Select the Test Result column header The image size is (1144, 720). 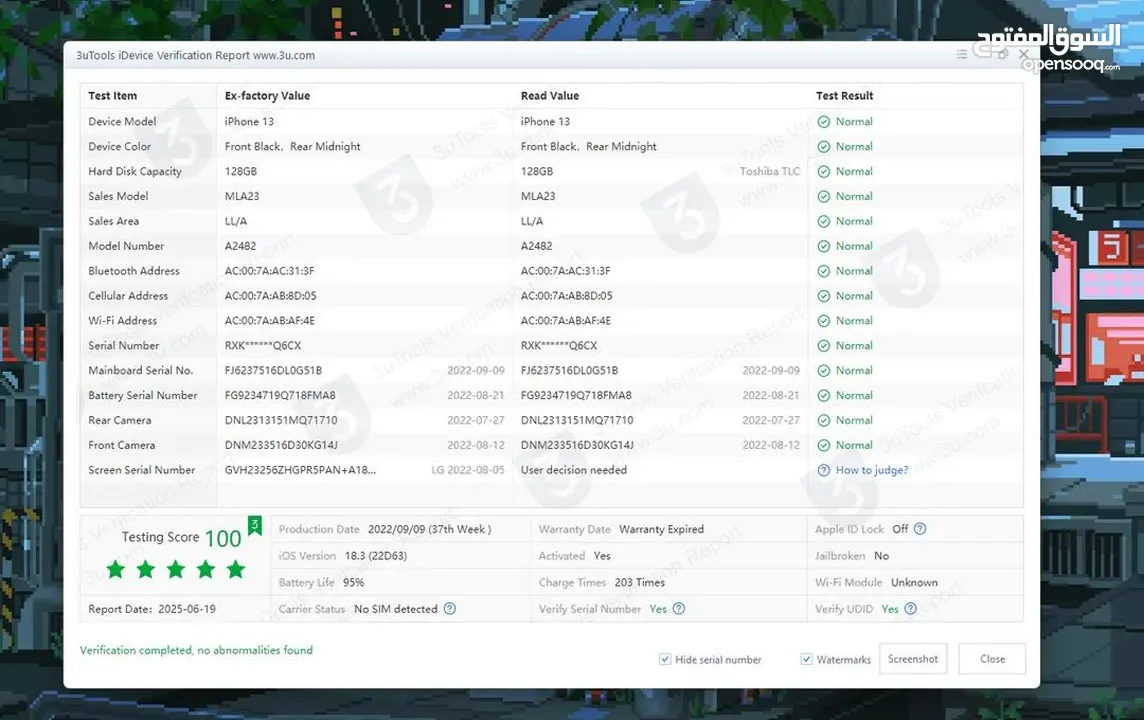pyautogui.click(x=844, y=96)
